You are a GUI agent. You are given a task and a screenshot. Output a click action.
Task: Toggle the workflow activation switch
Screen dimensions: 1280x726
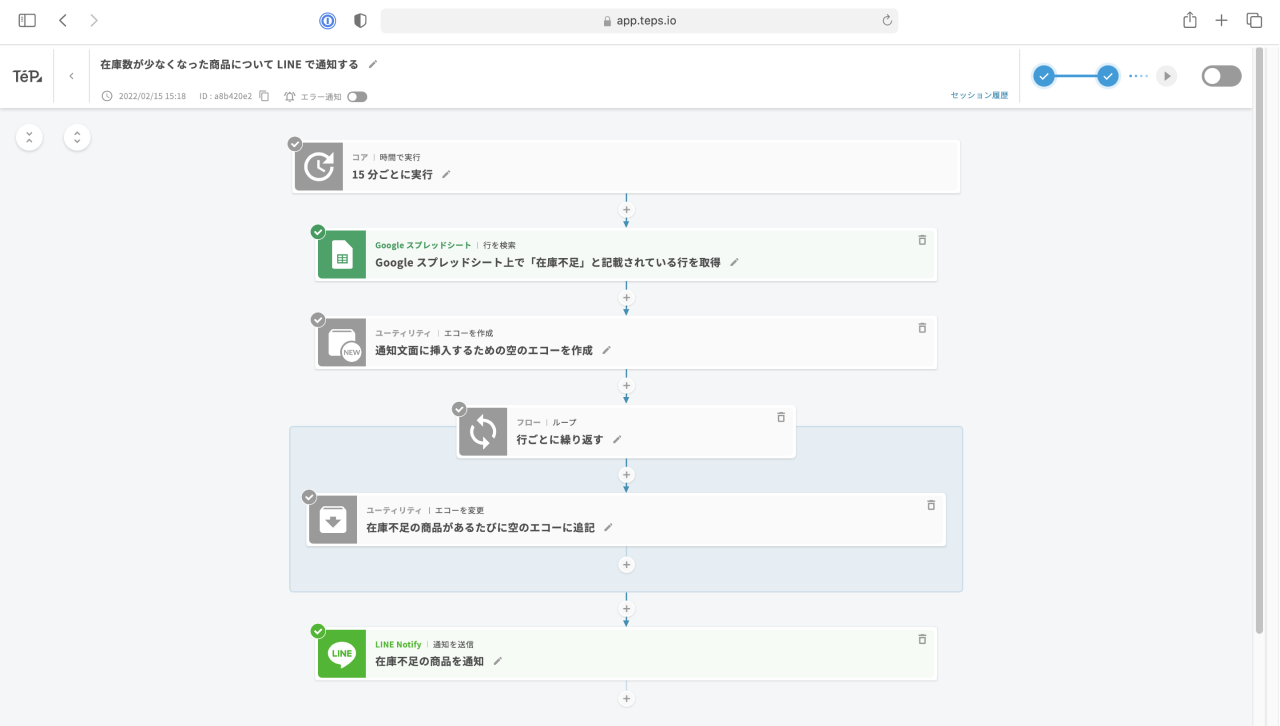pos(1221,76)
